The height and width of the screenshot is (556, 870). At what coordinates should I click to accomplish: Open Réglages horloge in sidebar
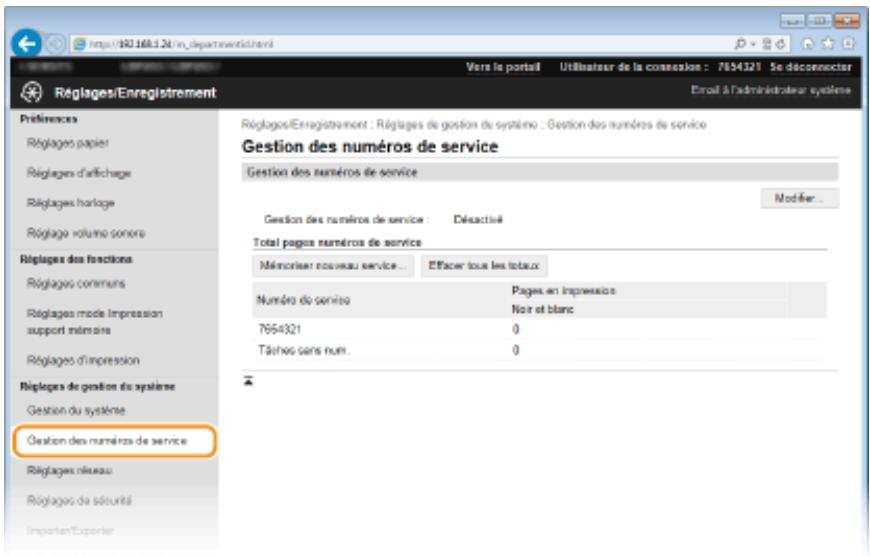coord(70,203)
